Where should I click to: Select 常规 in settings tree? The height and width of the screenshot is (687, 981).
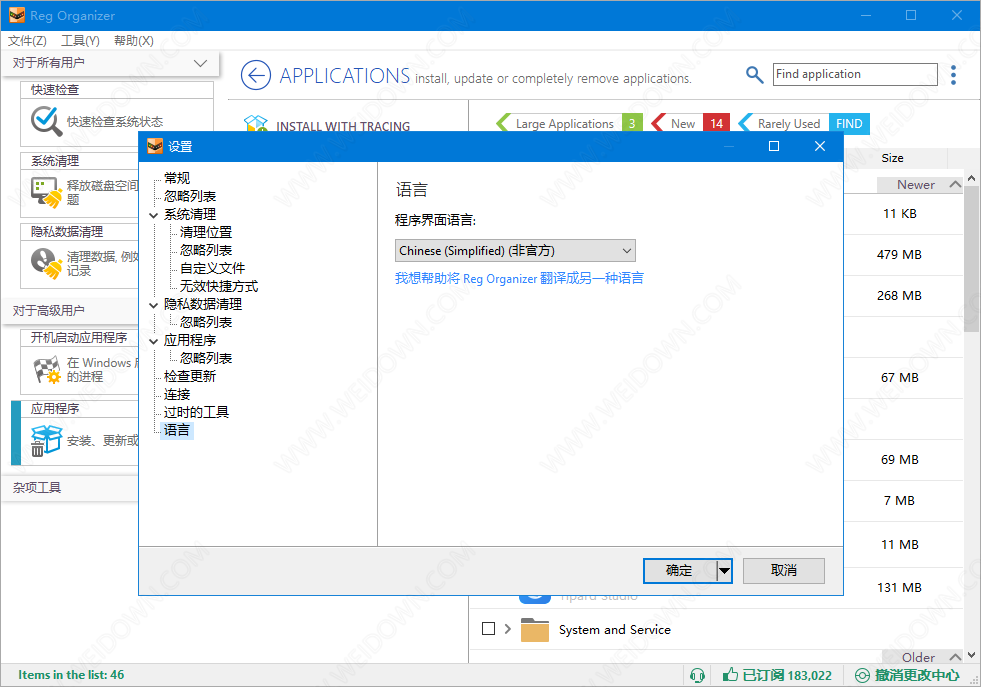(x=177, y=178)
